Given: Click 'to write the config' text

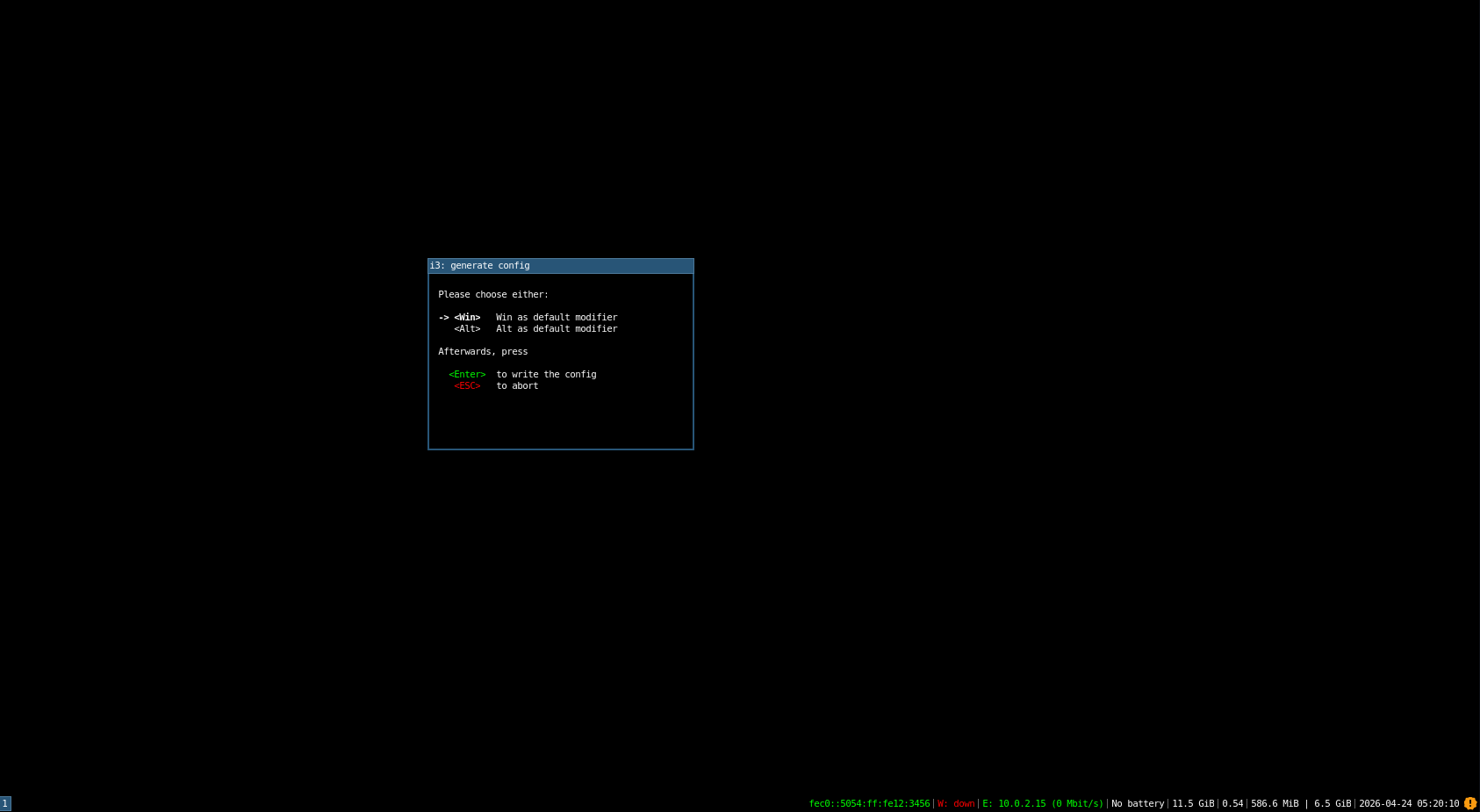Looking at the screenshot, I should coord(546,375).
